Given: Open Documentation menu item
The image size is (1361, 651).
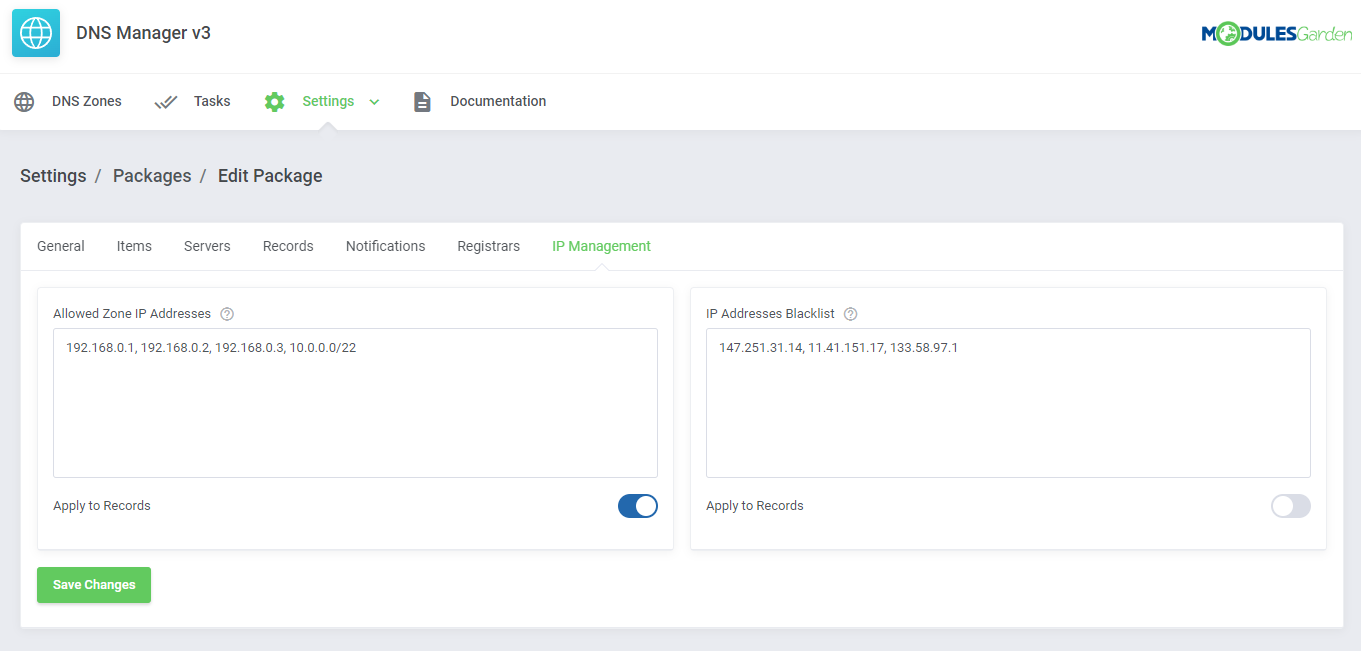Looking at the screenshot, I should point(498,102).
